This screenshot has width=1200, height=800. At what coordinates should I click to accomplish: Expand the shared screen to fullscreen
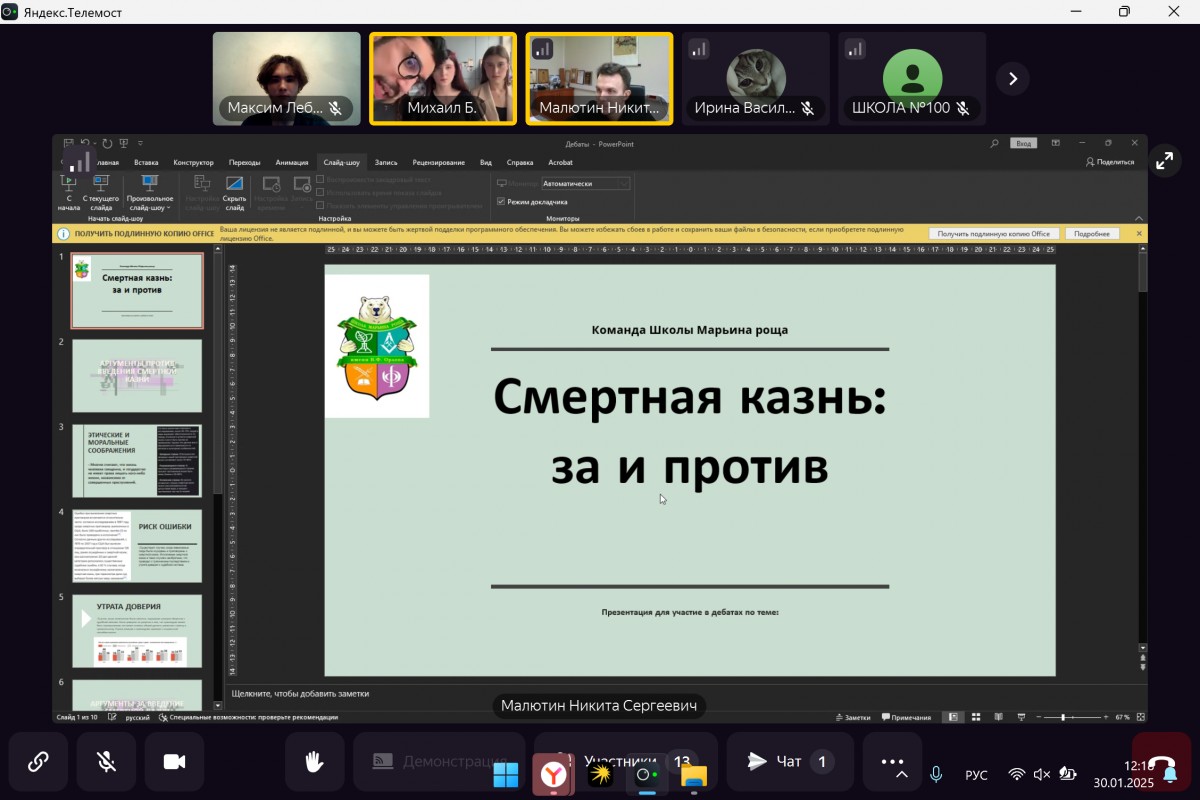pyautogui.click(x=1164, y=160)
